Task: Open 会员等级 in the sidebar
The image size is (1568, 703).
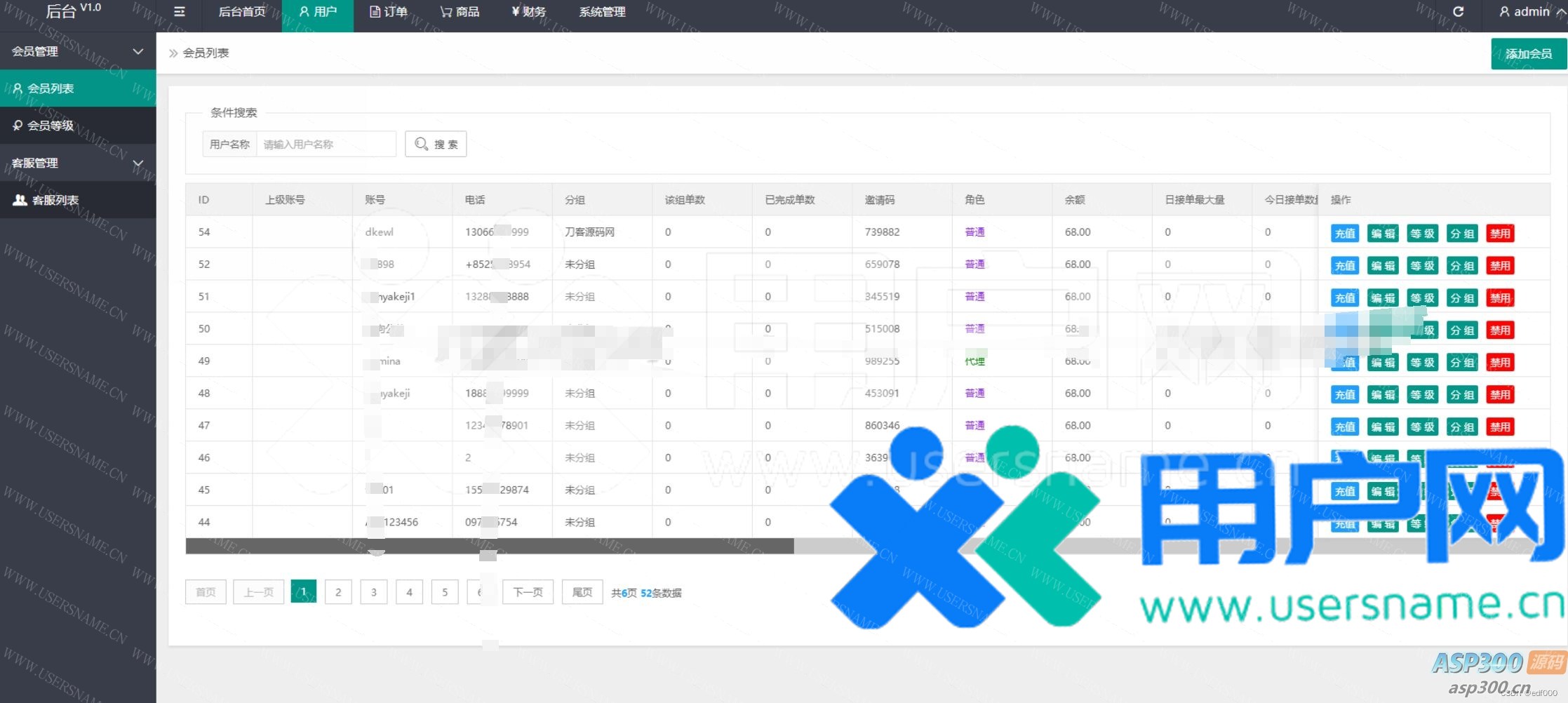Action: (x=78, y=126)
